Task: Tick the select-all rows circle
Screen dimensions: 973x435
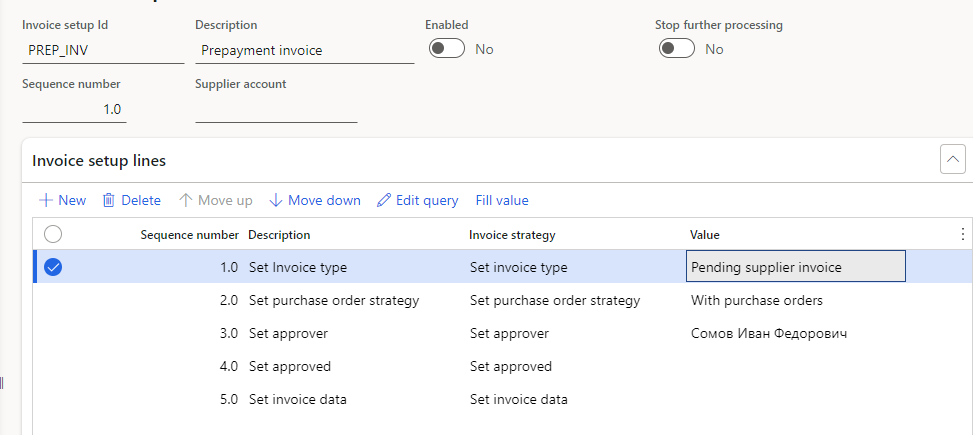Action: [x=54, y=234]
